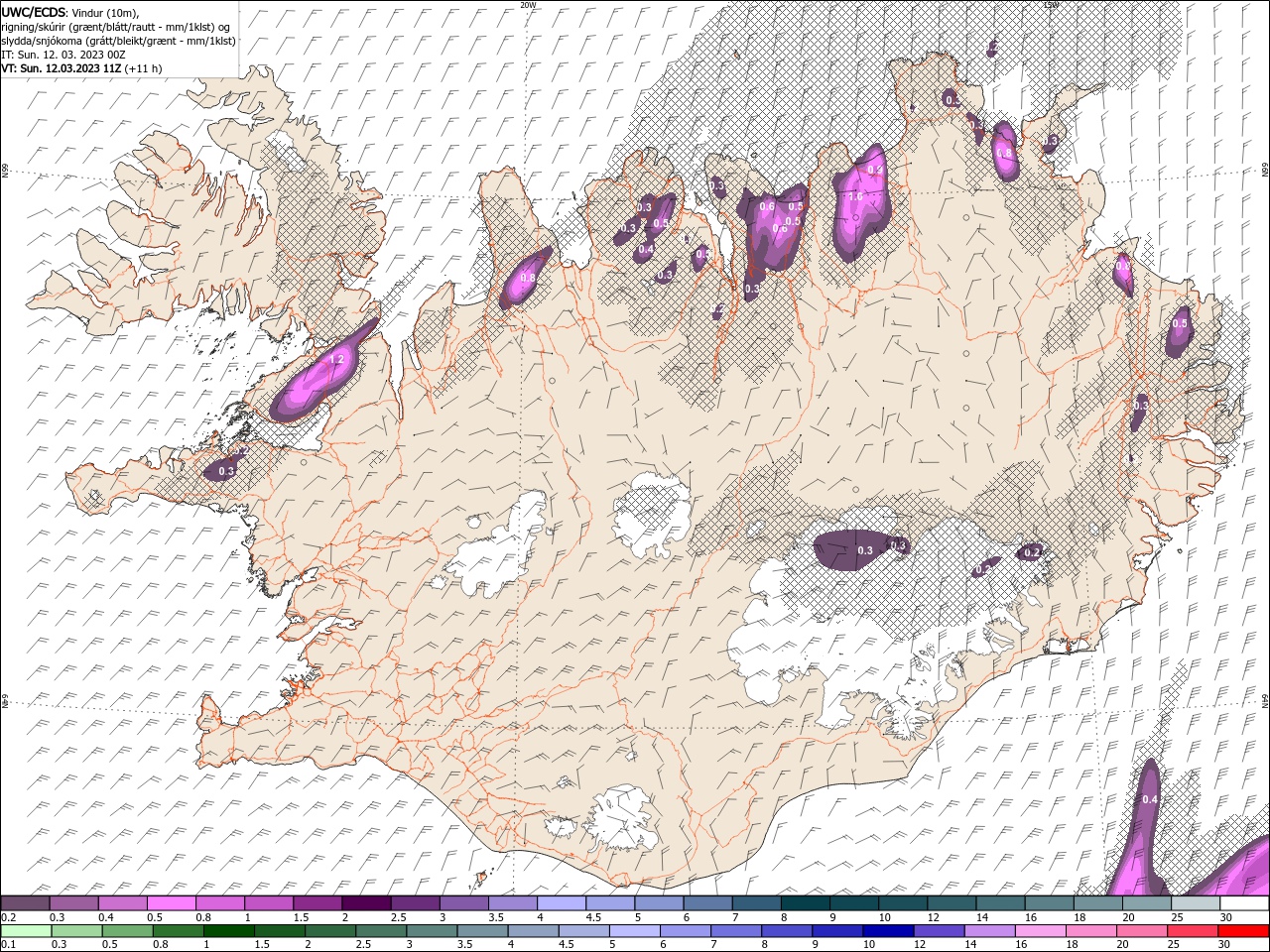Choose upper legend swatch starting at 12

click(x=952, y=903)
